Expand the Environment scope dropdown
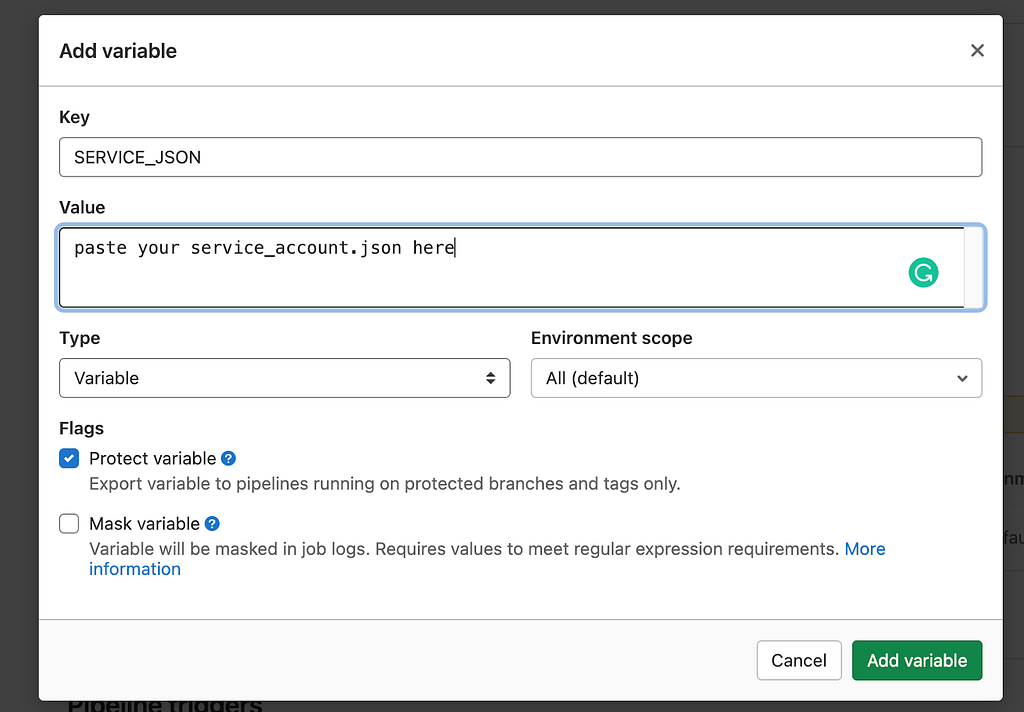 coord(756,378)
